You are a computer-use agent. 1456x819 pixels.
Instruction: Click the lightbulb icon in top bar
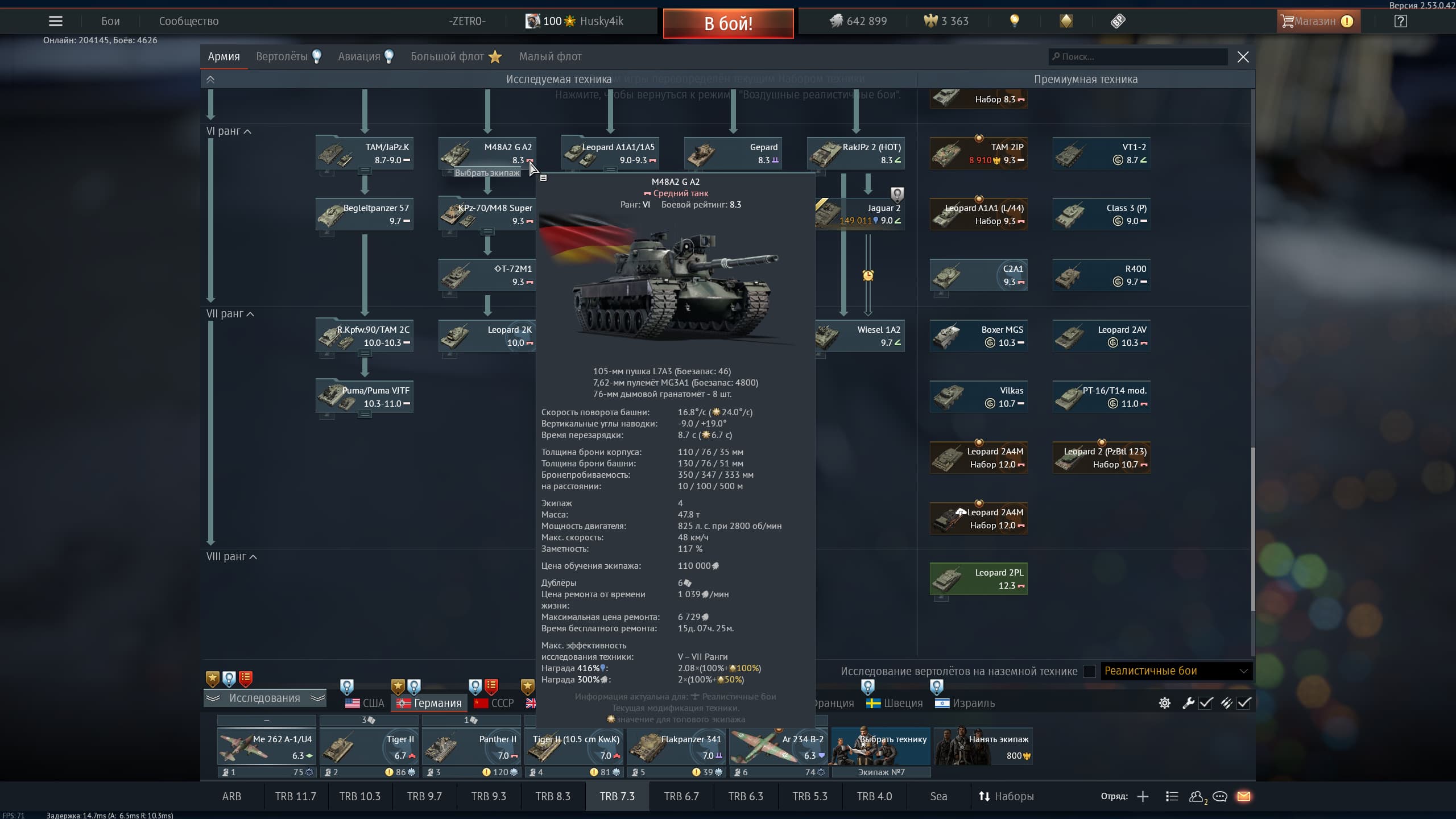pyautogui.click(x=1014, y=21)
